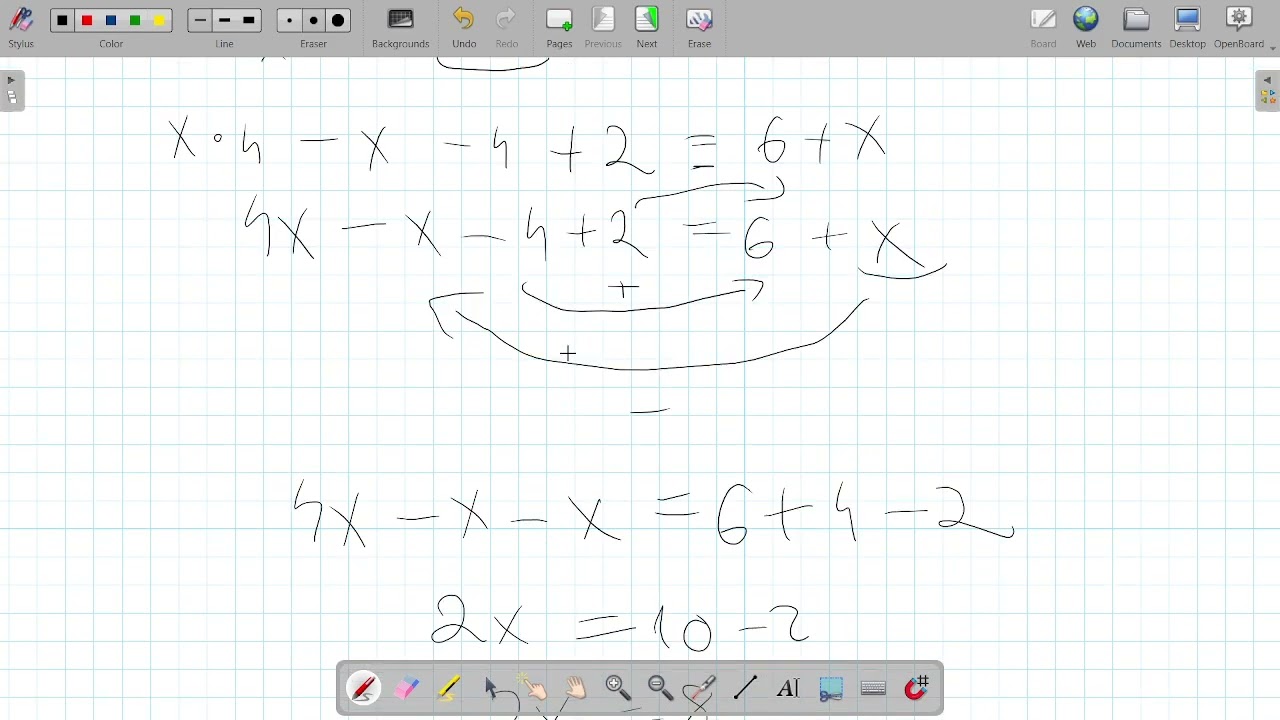Select the medium line width
This screenshot has width=1280, height=720.
[224, 20]
